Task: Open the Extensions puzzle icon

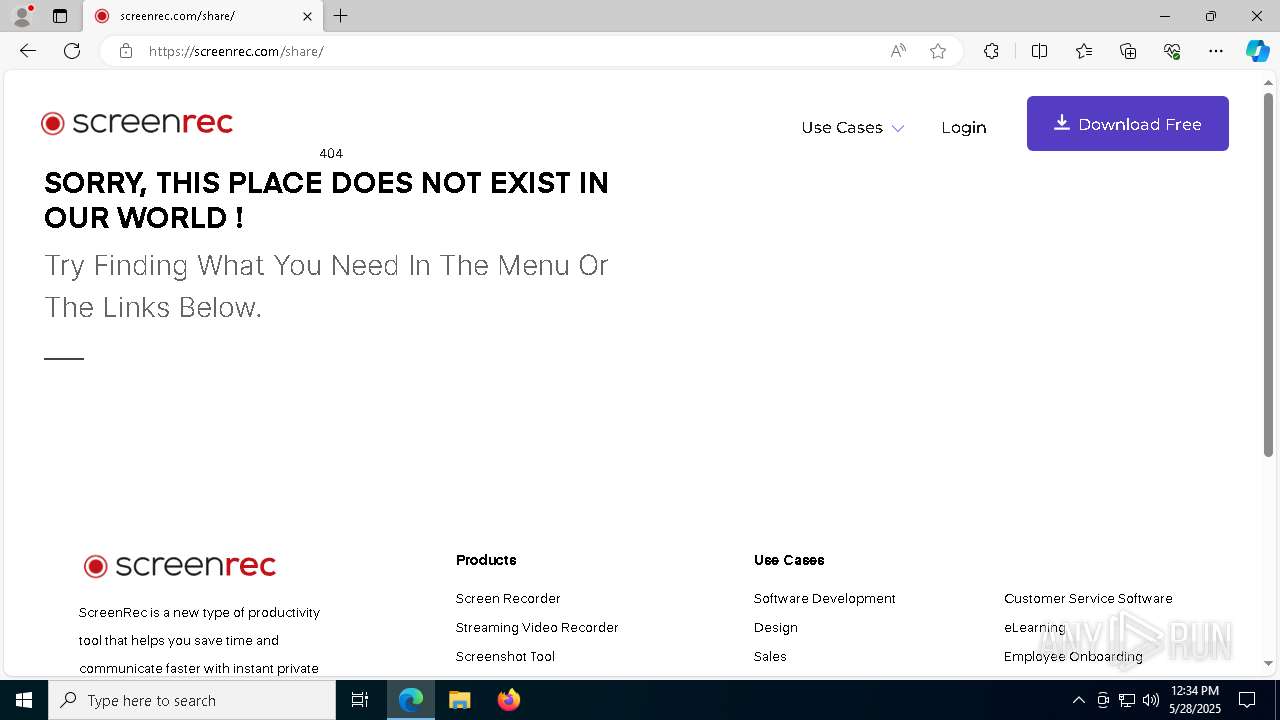Action: tap(991, 51)
